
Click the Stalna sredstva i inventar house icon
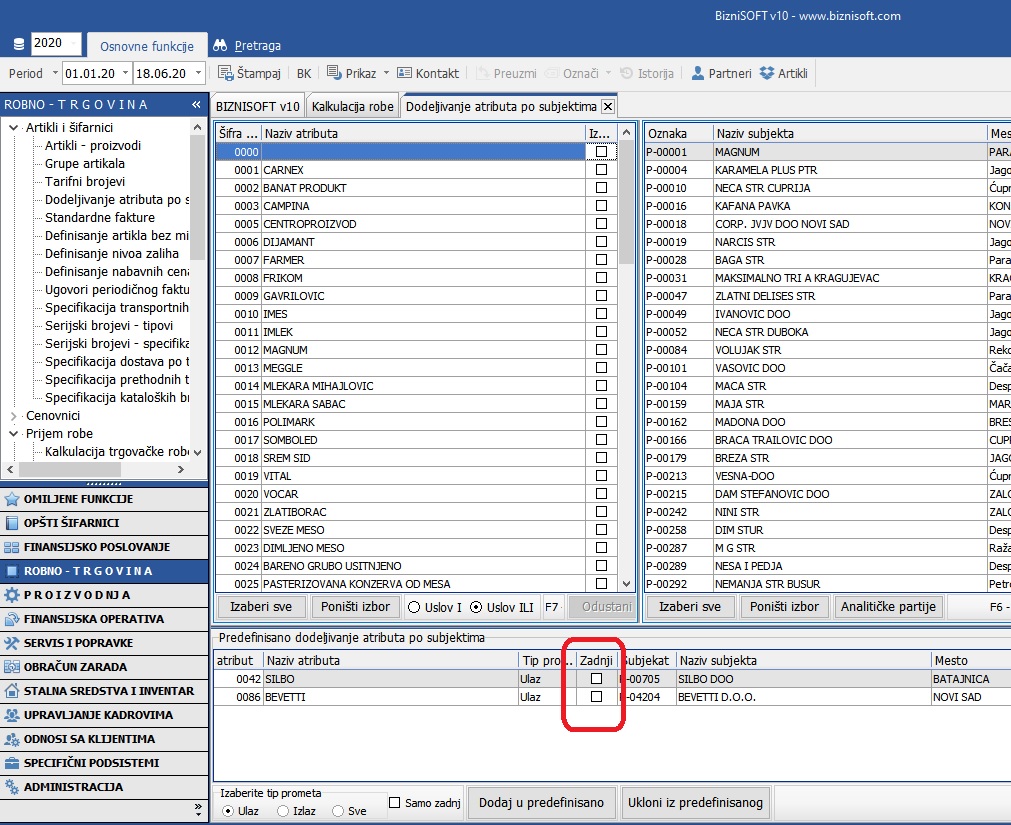tap(12, 690)
